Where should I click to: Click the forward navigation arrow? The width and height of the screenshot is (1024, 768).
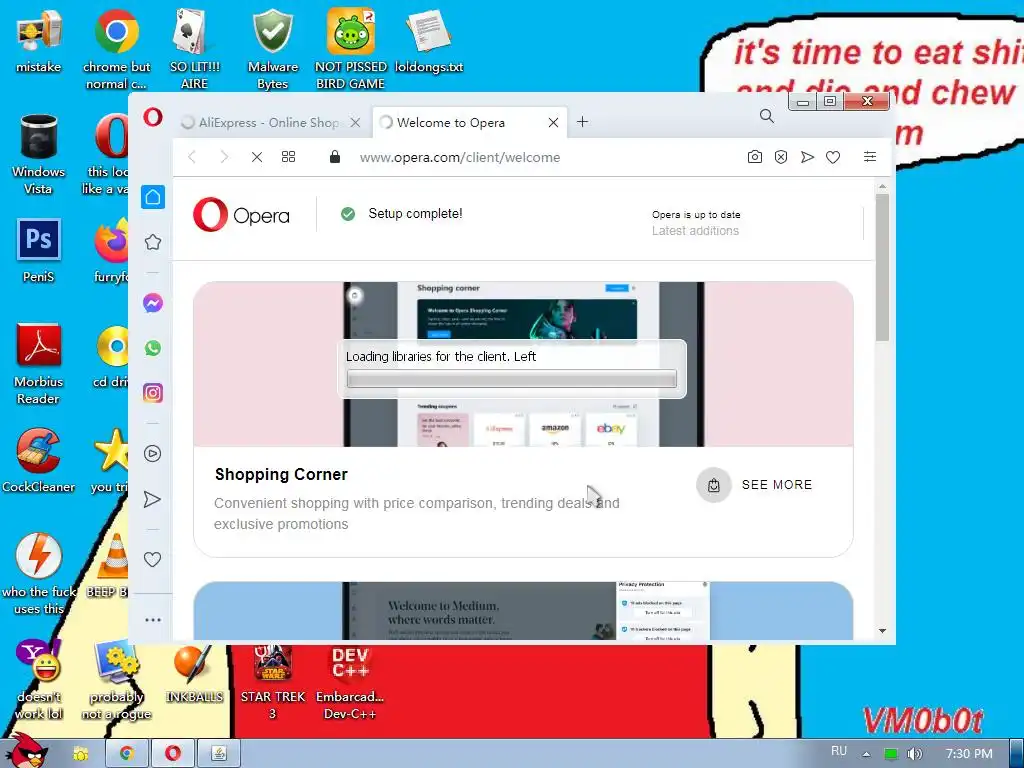pyautogui.click(x=224, y=157)
